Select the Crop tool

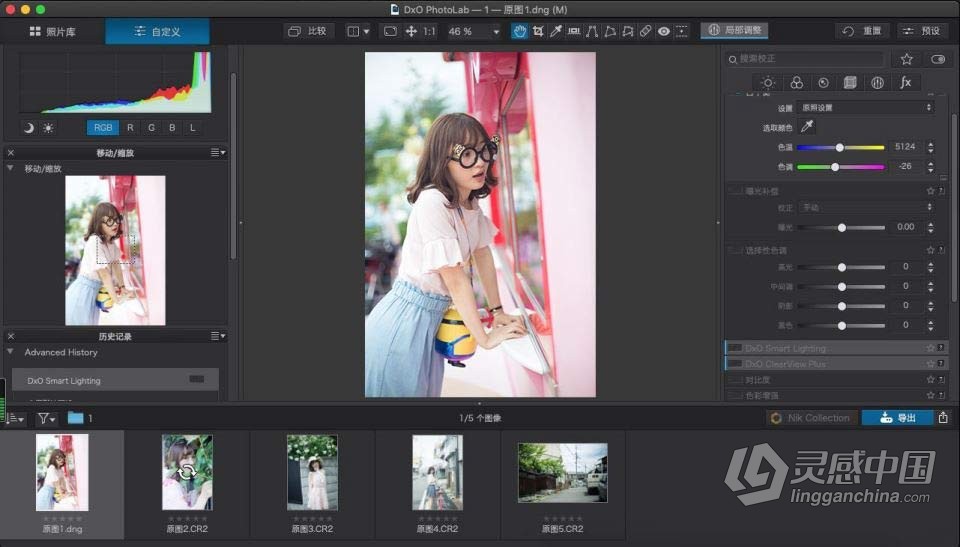[538, 31]
